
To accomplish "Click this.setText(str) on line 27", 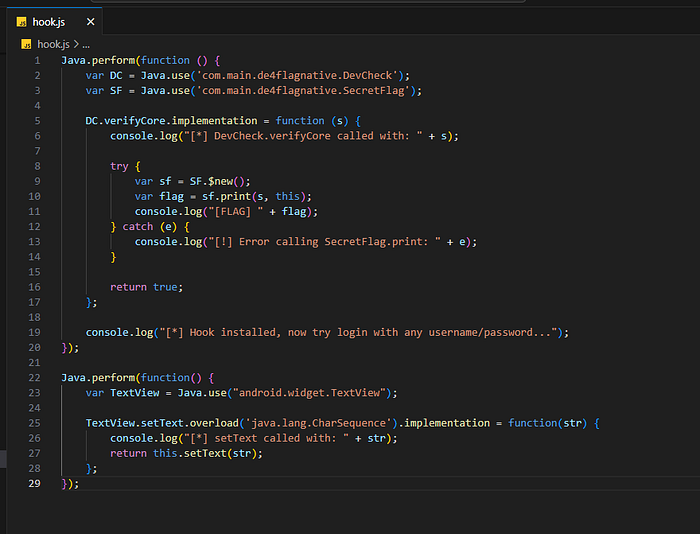I will 205,453.
